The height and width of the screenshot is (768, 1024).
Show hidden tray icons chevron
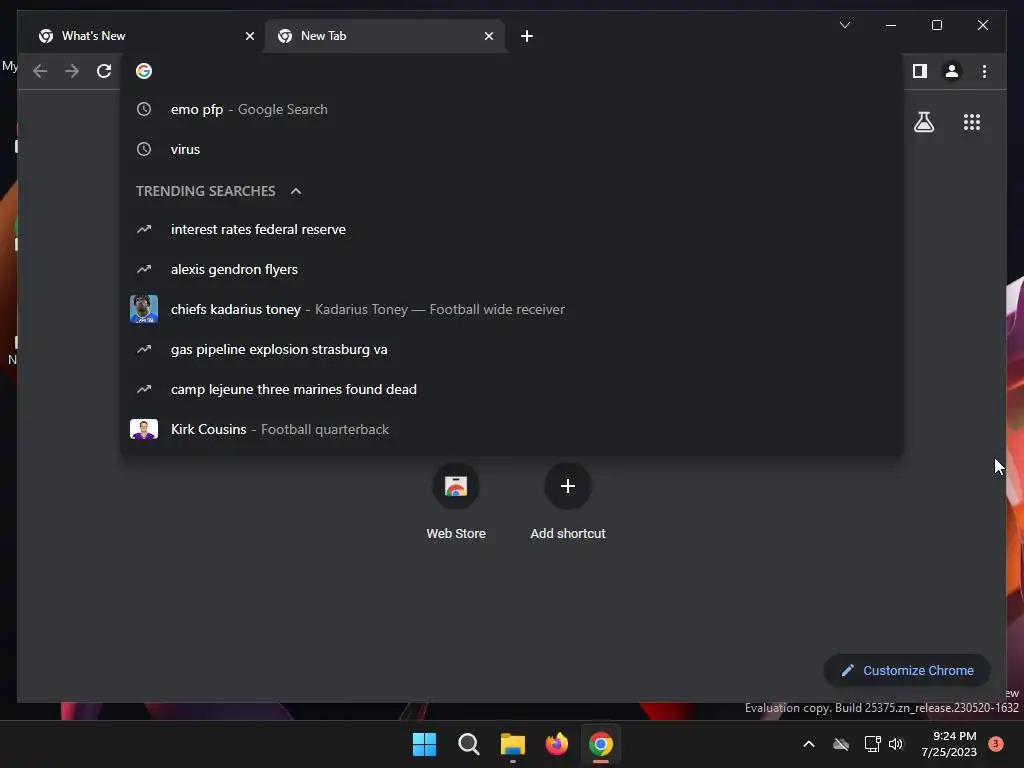click(x=808, y=744)
